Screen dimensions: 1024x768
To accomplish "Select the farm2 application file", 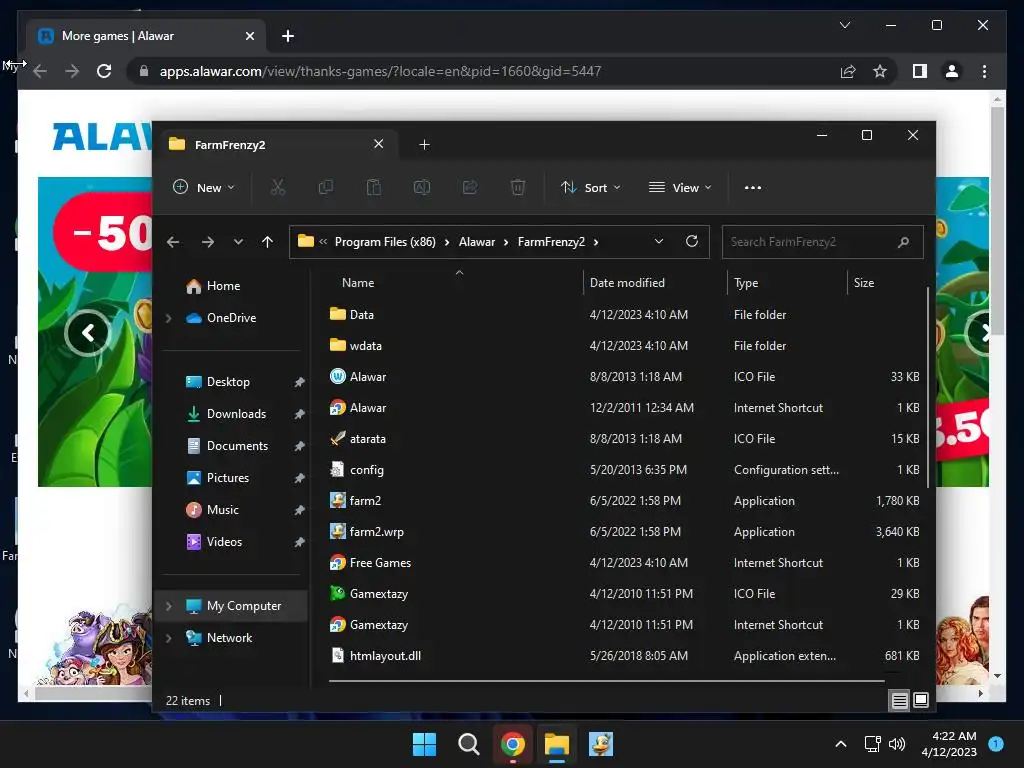I will pos(625,501).
